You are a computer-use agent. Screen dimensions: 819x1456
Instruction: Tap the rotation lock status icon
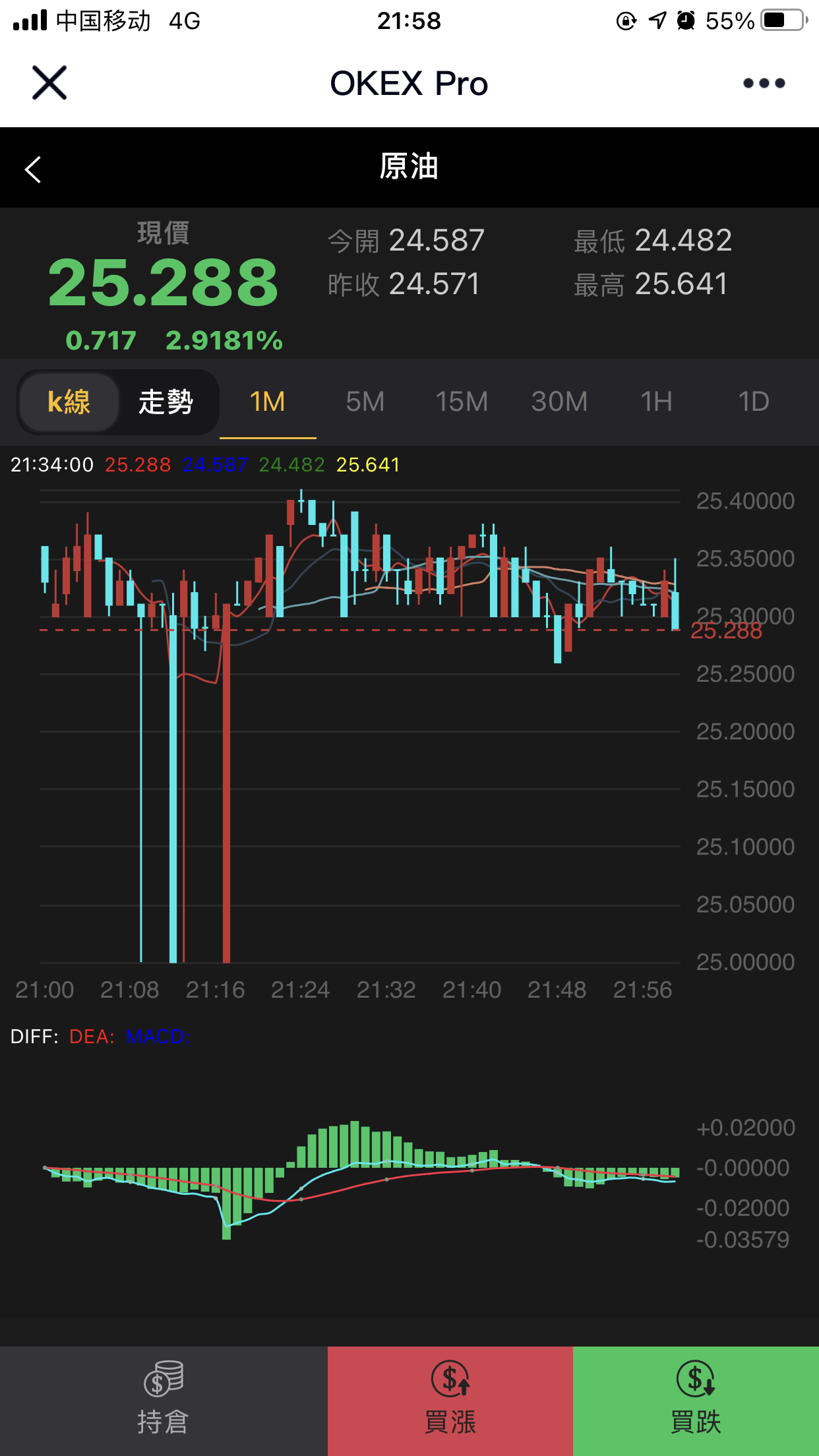point(626,21)
